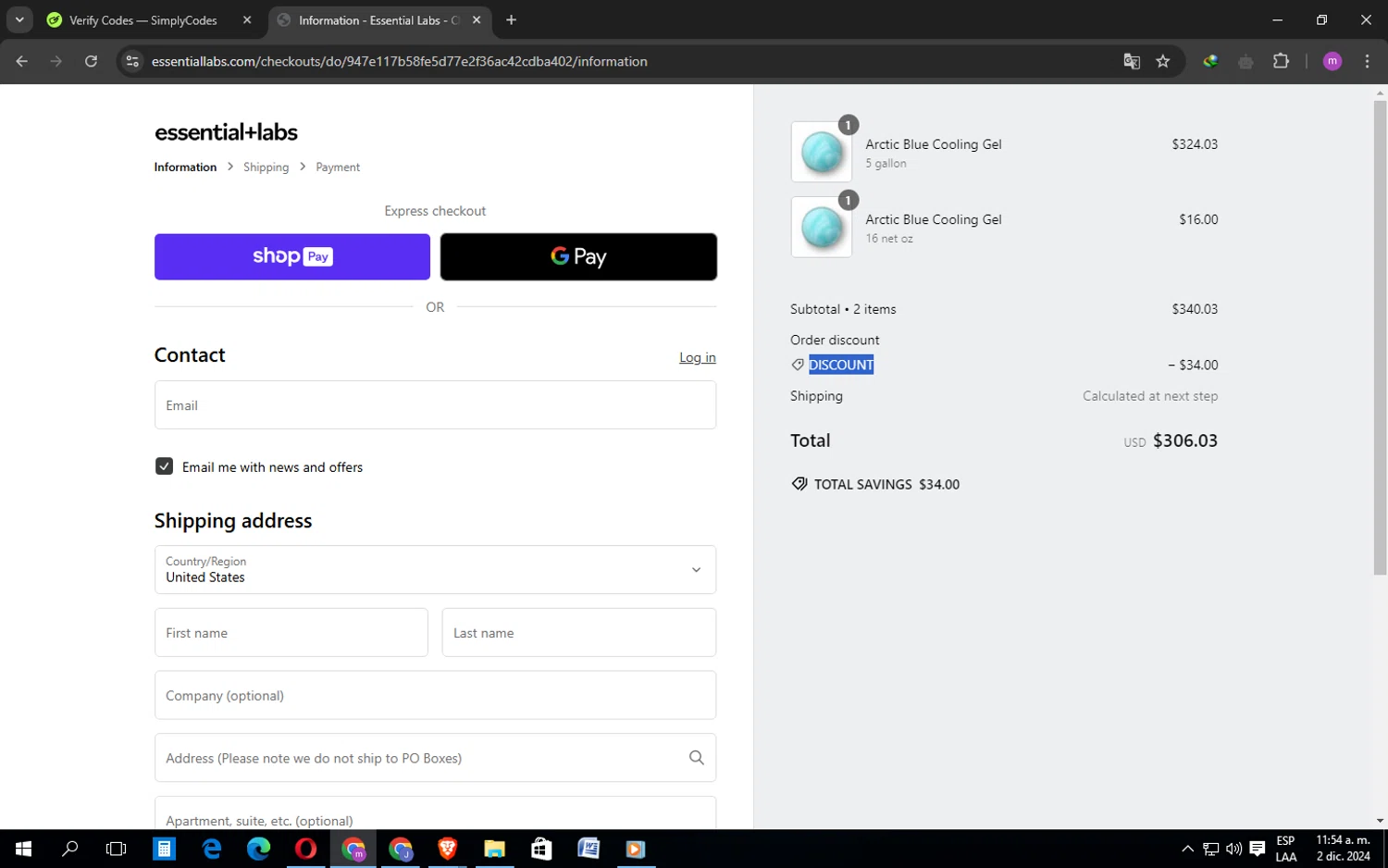Expand the Country/Region dropdown
Viewport: 1388px width, 868px height.
435,569
